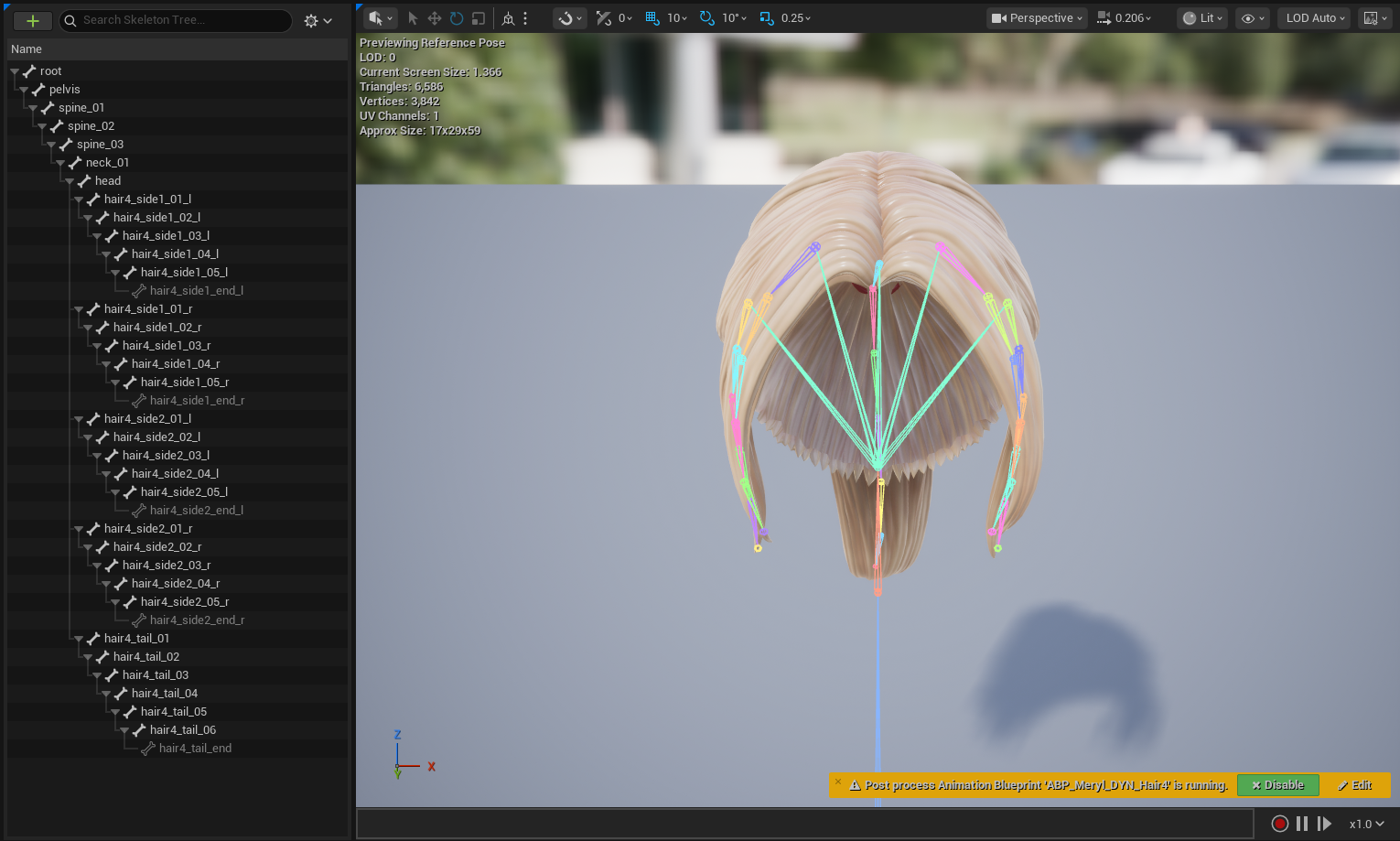
Task: Click Edit on the blueprint notification
Action: coord(1354,785)
